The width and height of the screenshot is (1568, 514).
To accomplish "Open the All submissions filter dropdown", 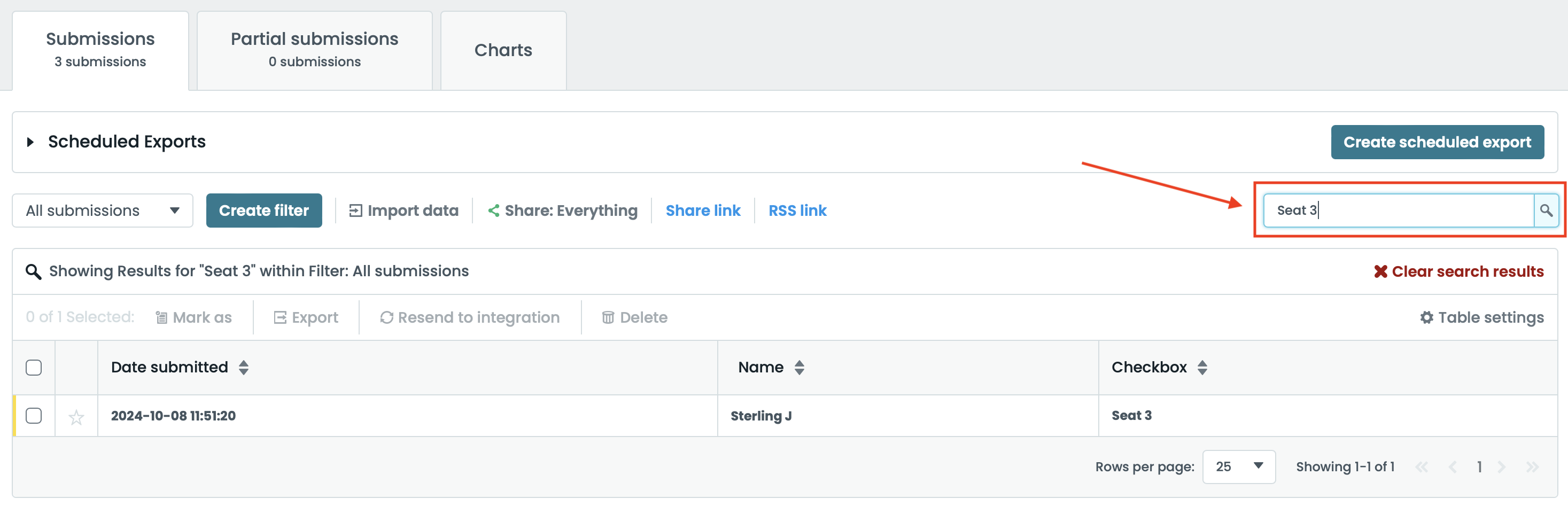I will tap(102, 211).
